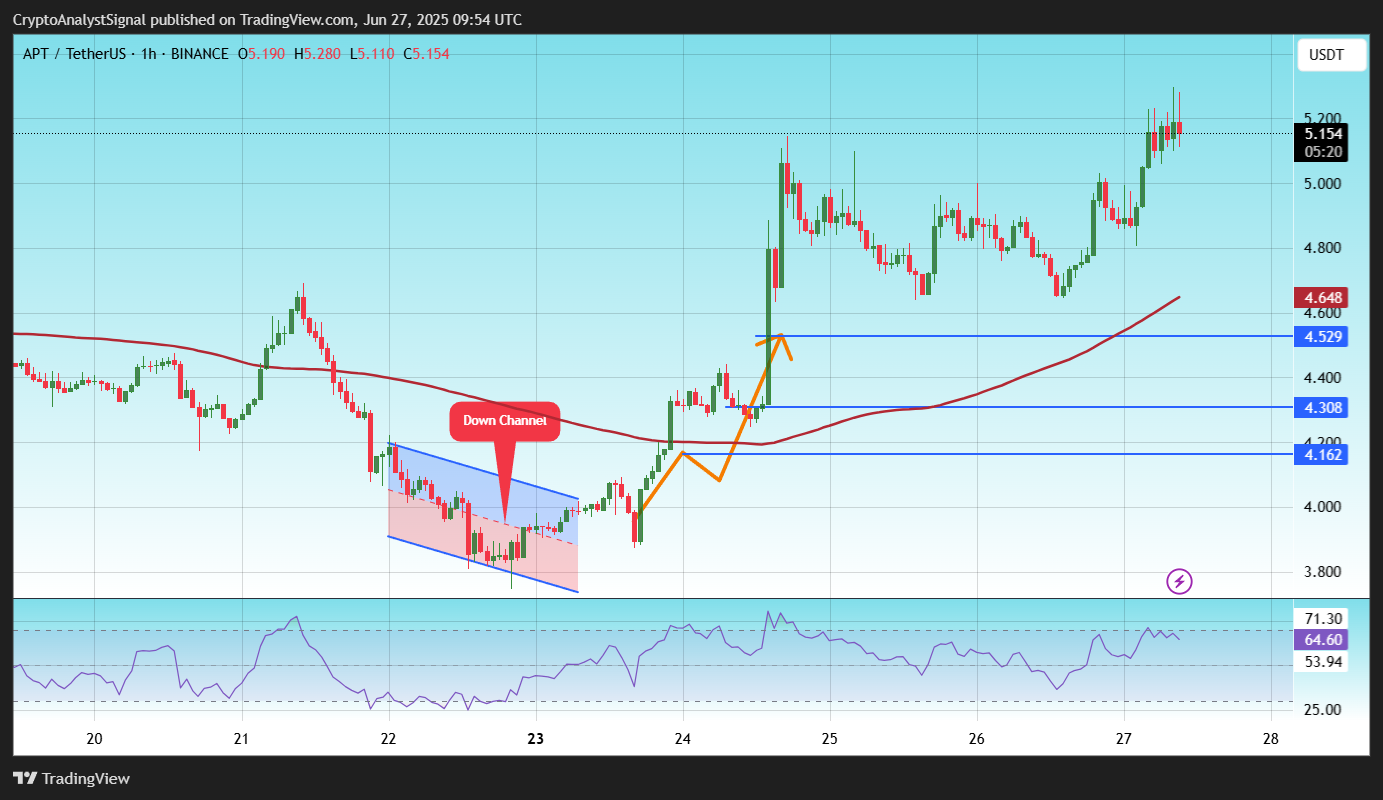This screenshot has width=1383, height=800.
Task: Click the 4.000 price axis label
Action: click(1323, 507)
